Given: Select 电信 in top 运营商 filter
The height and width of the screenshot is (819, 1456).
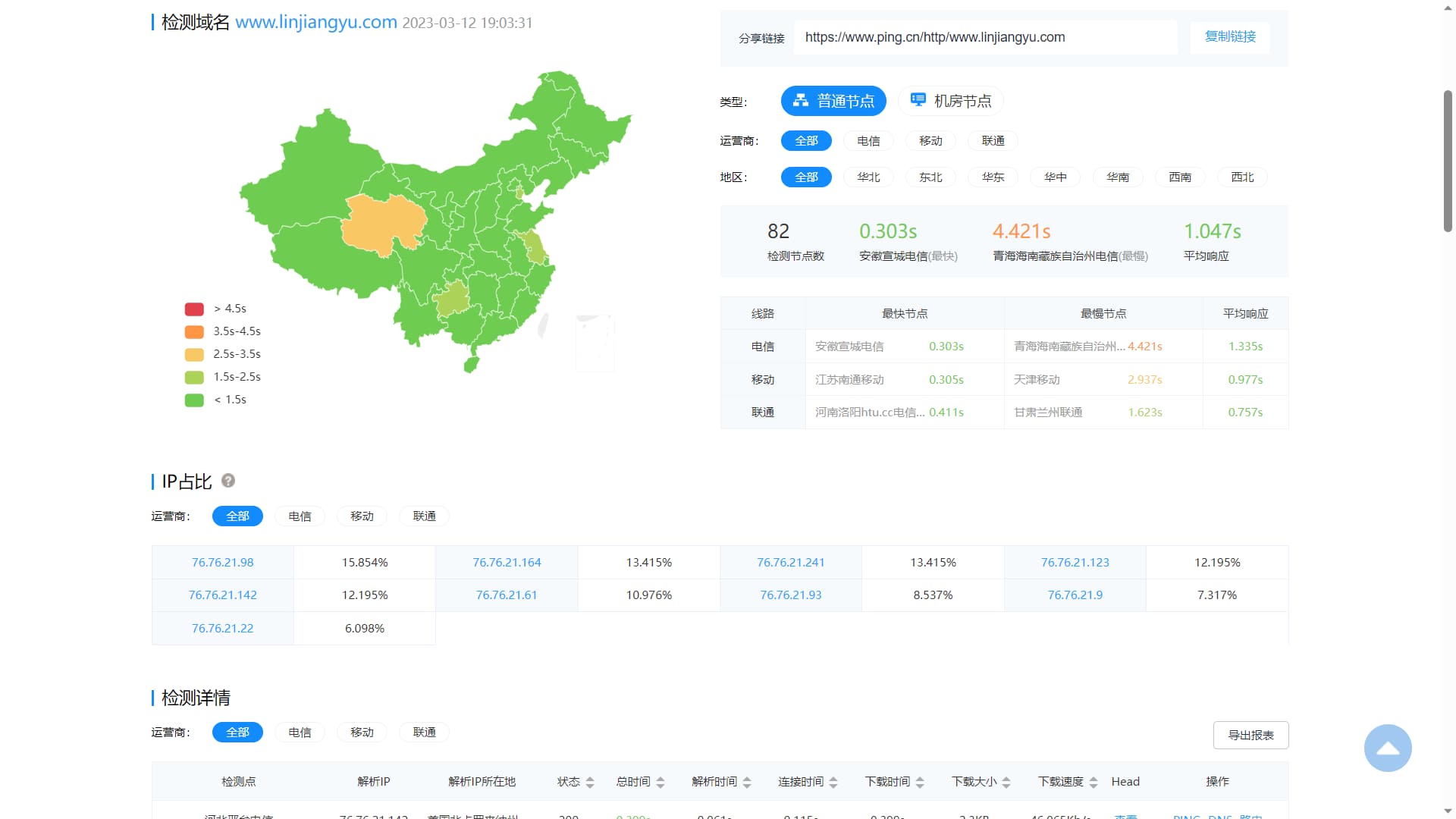Looking at the screenshot, I should 868,141.
